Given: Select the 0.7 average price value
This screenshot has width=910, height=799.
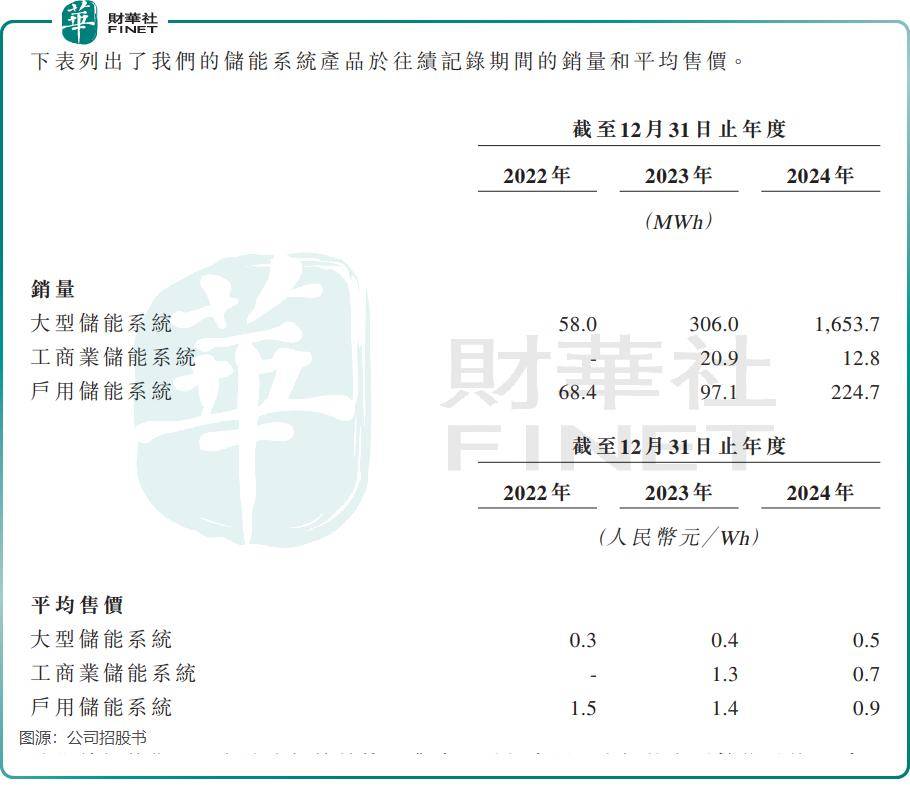Looking at the screenshot, I should [866, 674].
